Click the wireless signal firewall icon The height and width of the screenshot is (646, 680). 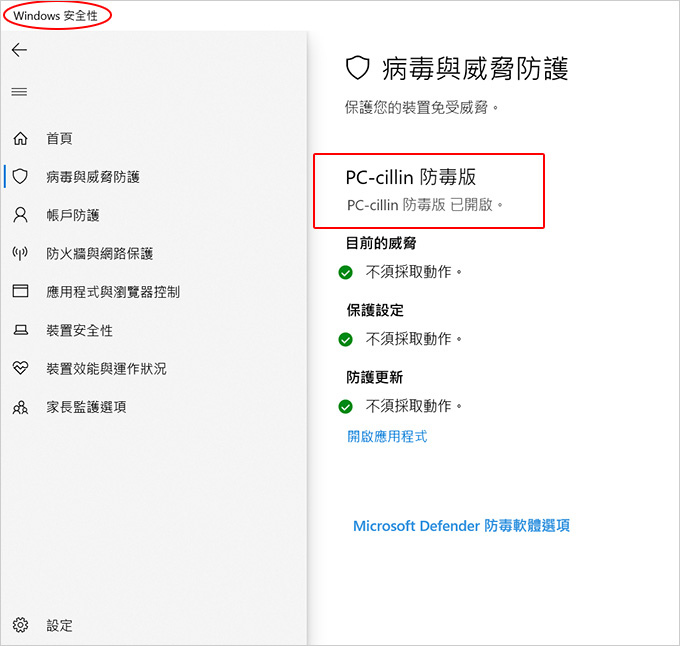20,253
